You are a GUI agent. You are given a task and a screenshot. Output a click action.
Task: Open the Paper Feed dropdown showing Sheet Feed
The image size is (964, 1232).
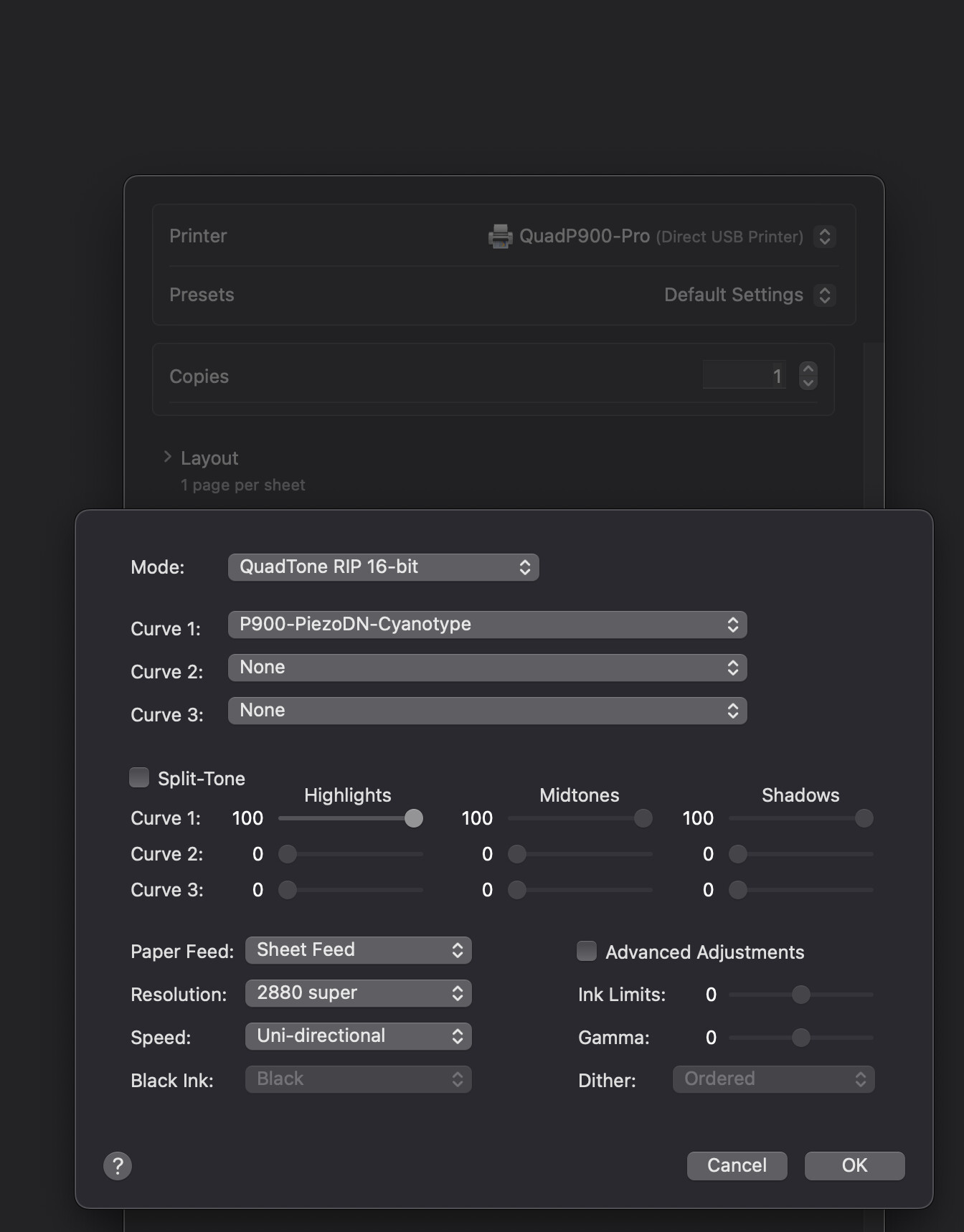click(x=358, y=950)
